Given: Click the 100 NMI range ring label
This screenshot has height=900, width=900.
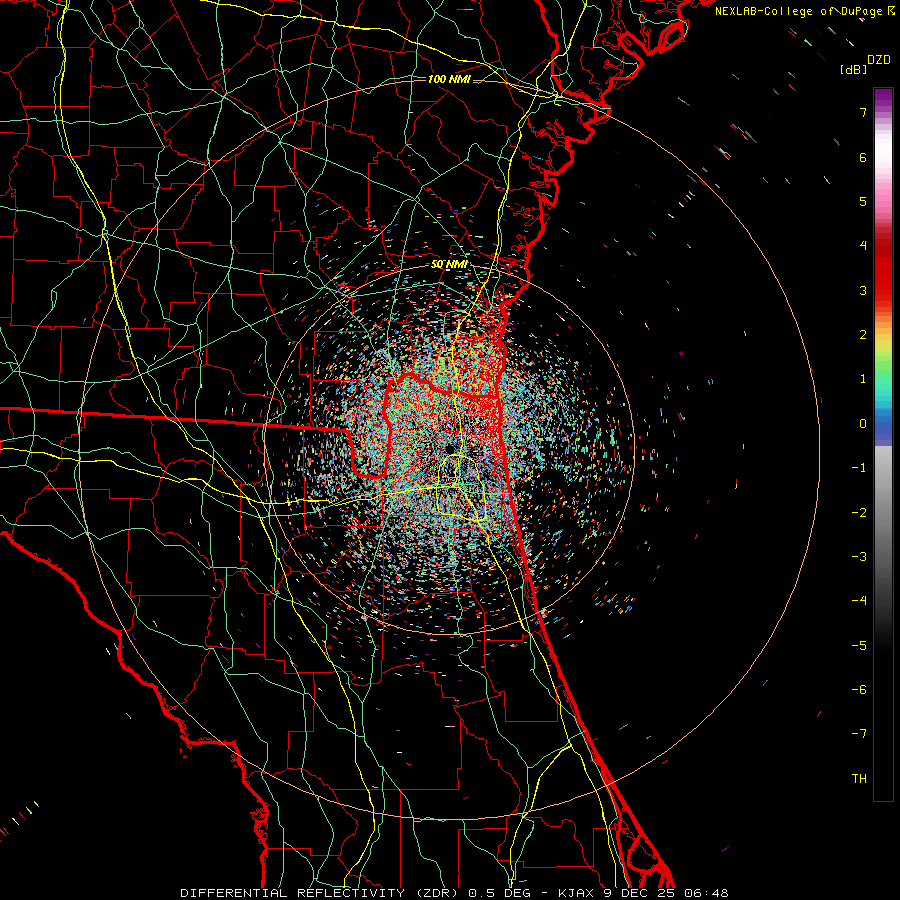Looking at the screenshot, I should pyautogui.click(x=449, y=79).
